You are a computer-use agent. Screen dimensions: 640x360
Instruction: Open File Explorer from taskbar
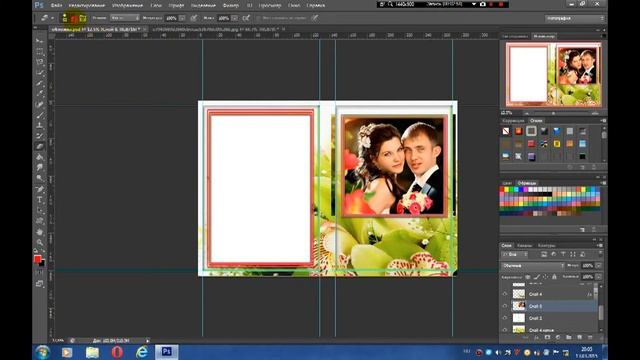[92, 352]
